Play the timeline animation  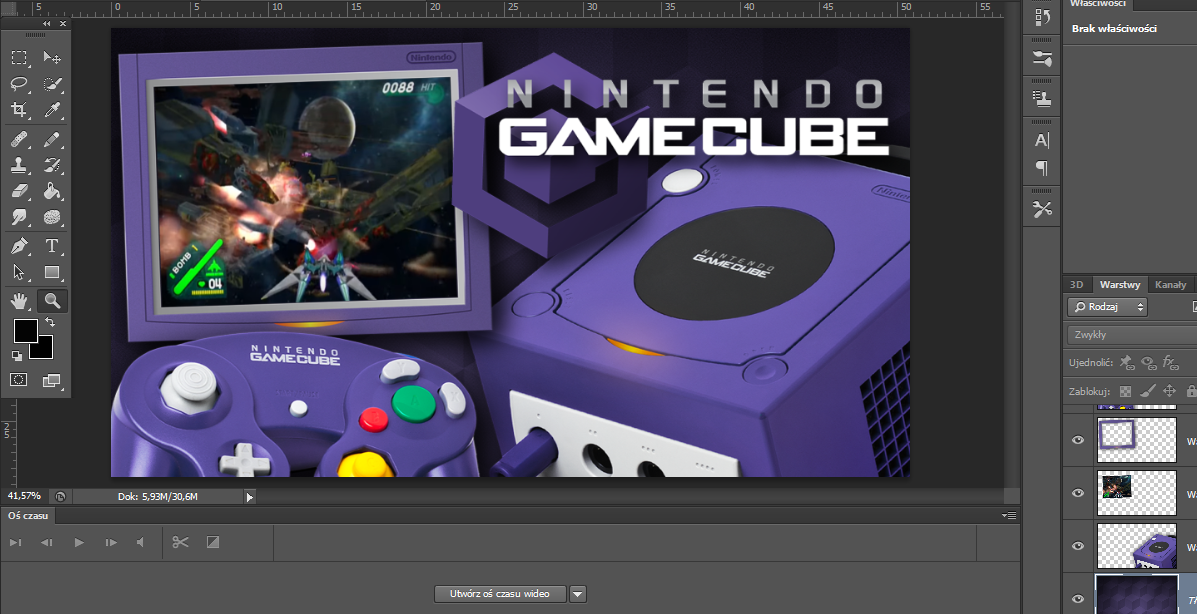pos(79,542)
